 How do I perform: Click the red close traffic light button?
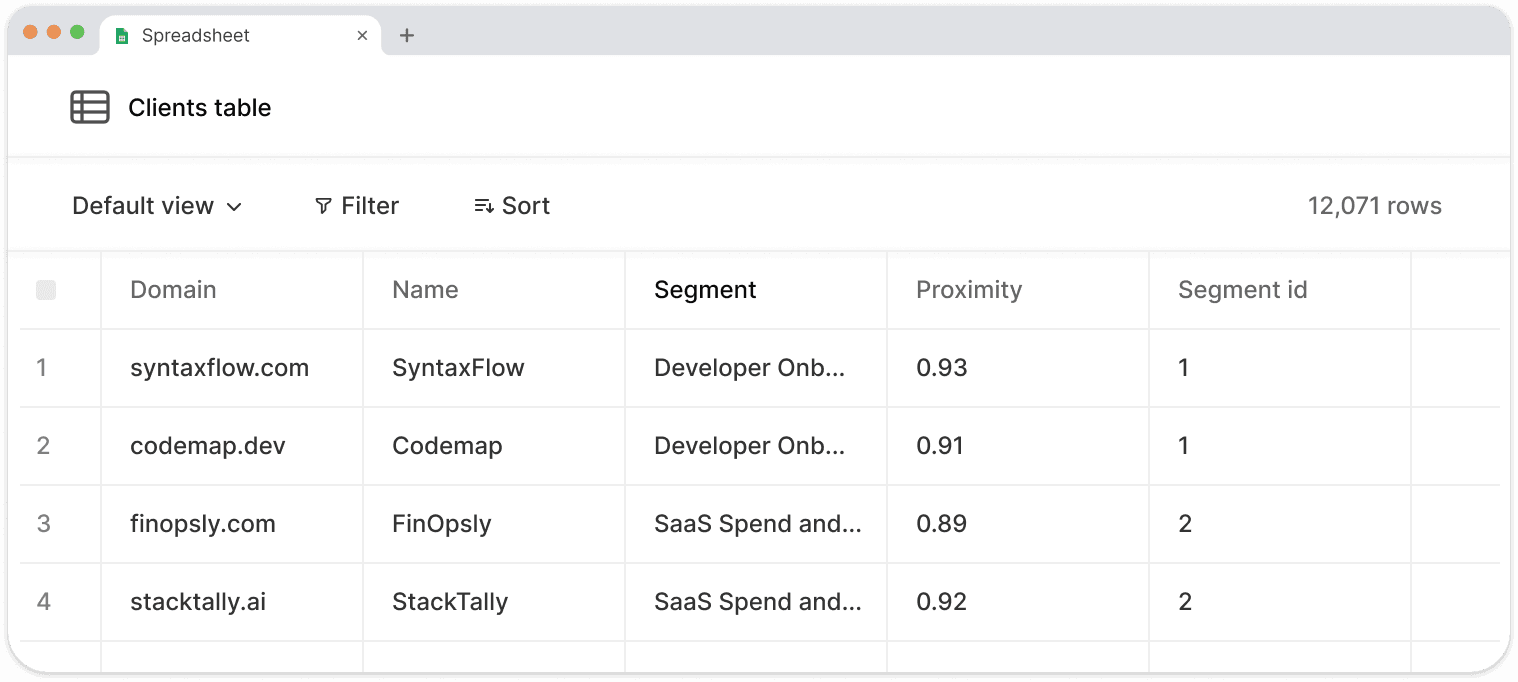tap(30, 31)
